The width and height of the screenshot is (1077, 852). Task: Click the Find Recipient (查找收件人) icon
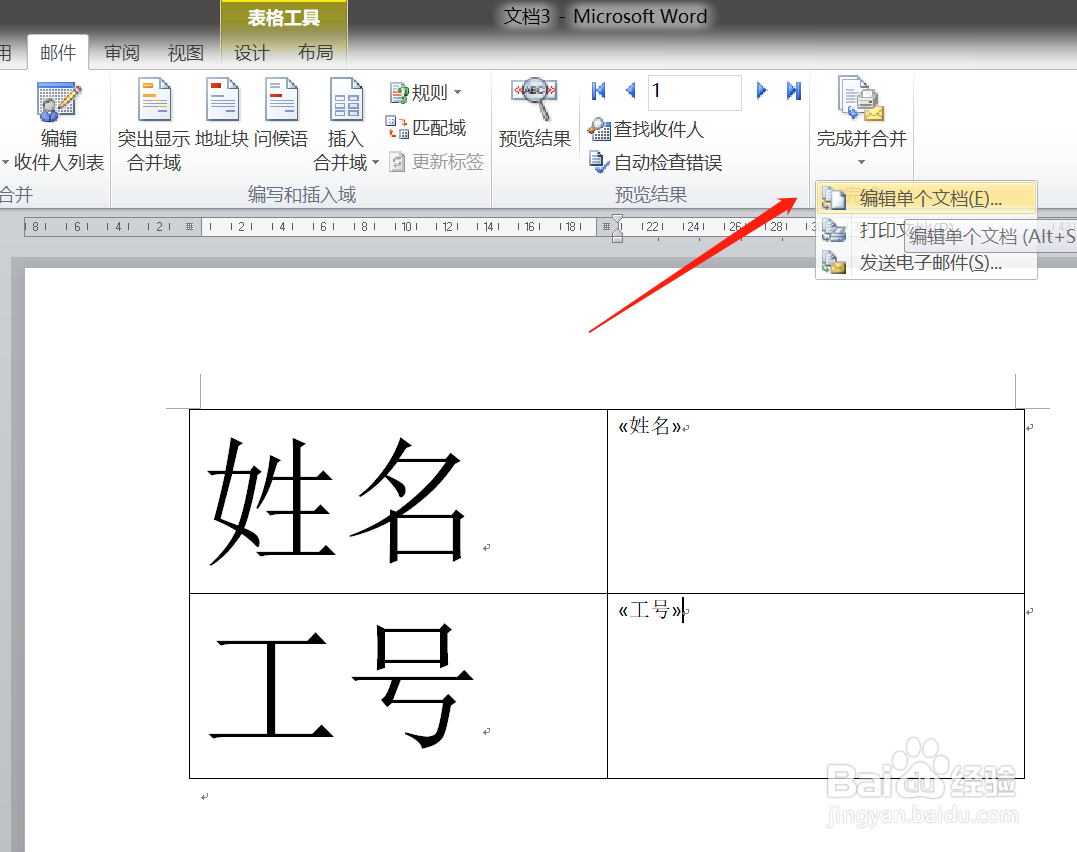(x=644, y=129)
